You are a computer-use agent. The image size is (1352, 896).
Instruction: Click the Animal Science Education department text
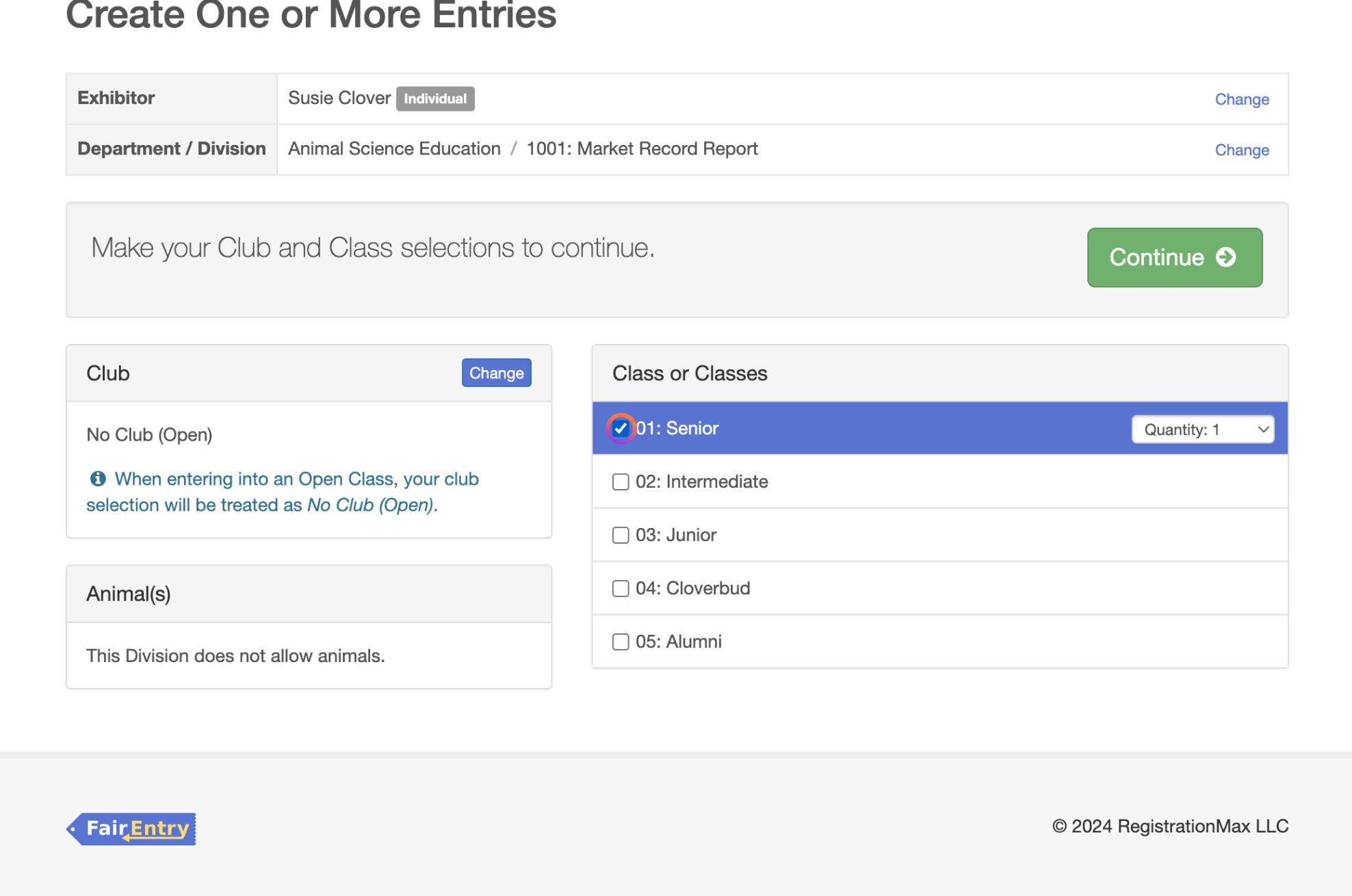pos(394,148)
